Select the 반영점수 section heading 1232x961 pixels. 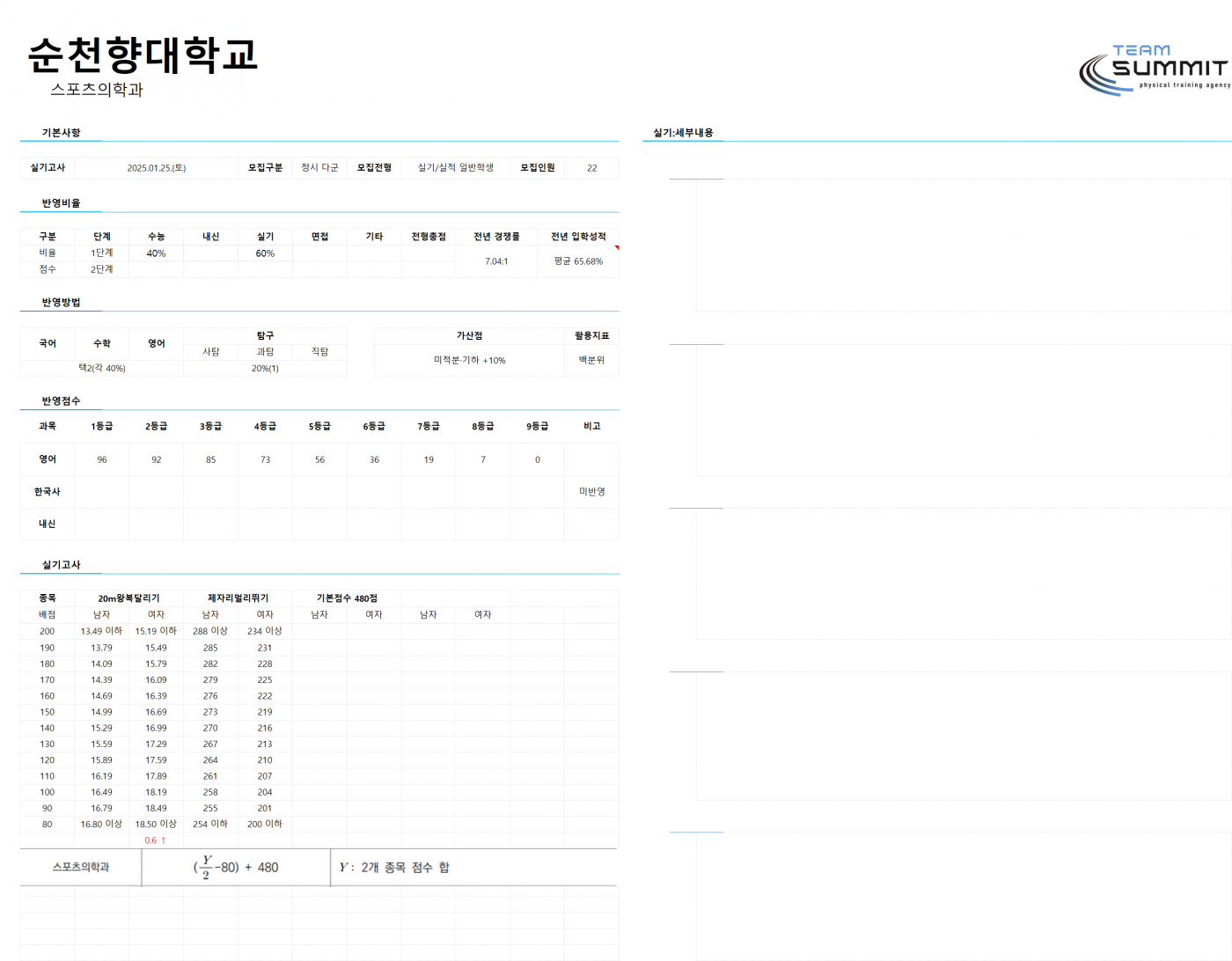tap(61, 401)
